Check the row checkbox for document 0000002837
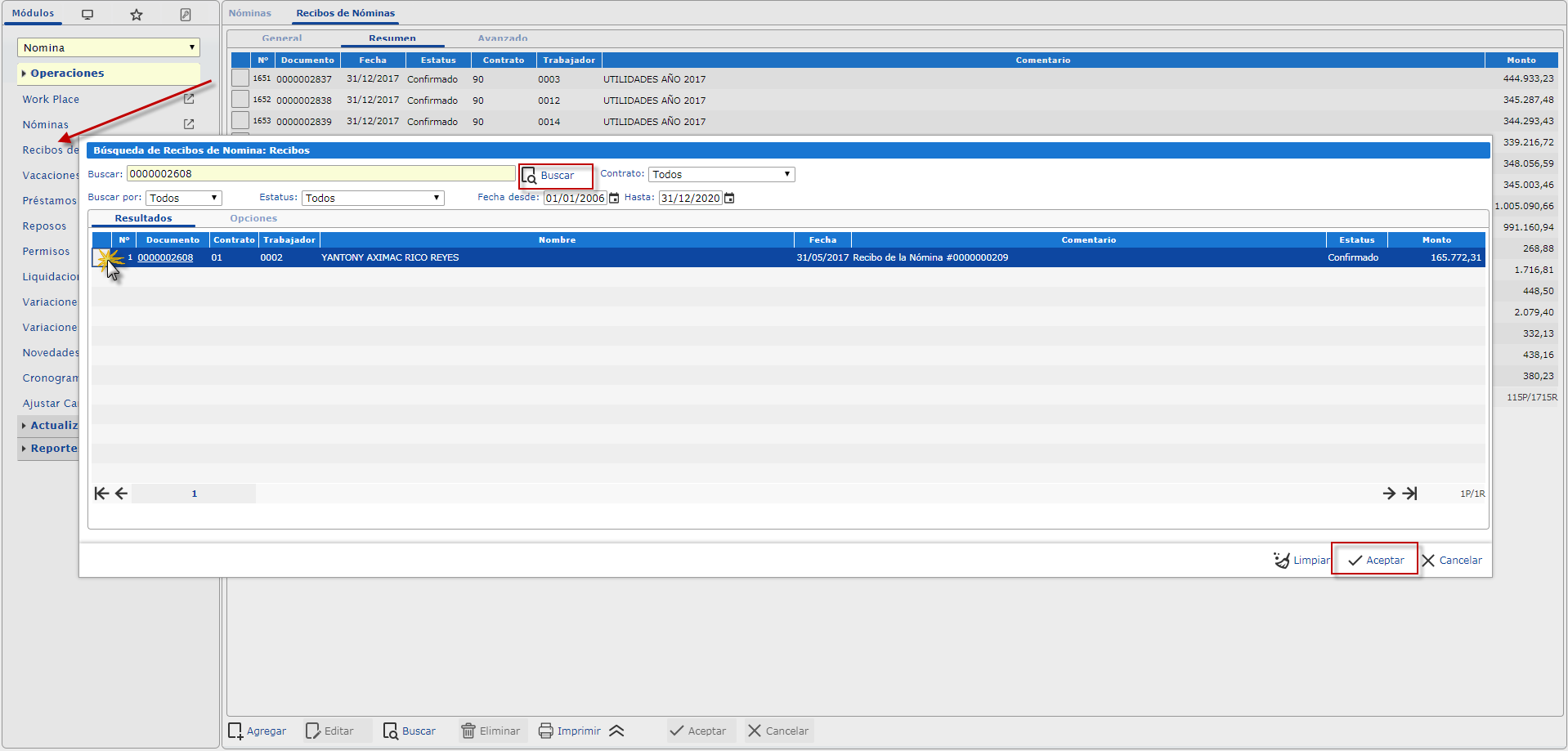Viewport: 1568px width, 751px height. (x=240, y=78)
